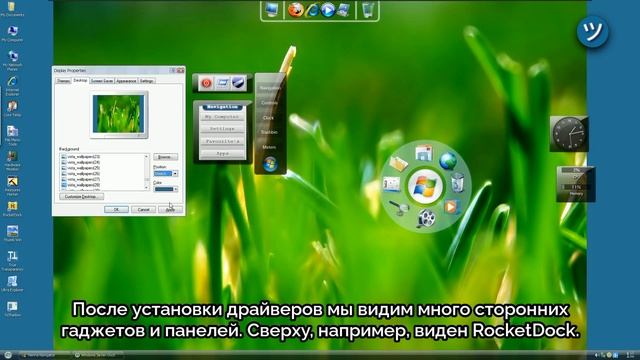Open Internet Explorer desktop shortcut
The image size is (640, 360).
pyautogui.click(x=12, y=86)
